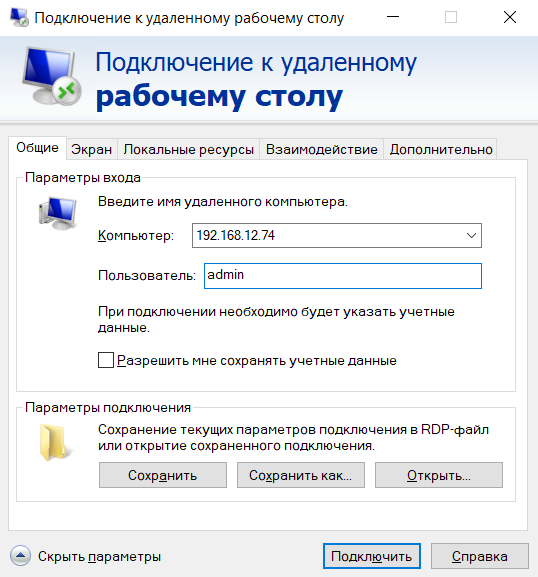Click the Пользователь: label

click(x=147, y=275)
